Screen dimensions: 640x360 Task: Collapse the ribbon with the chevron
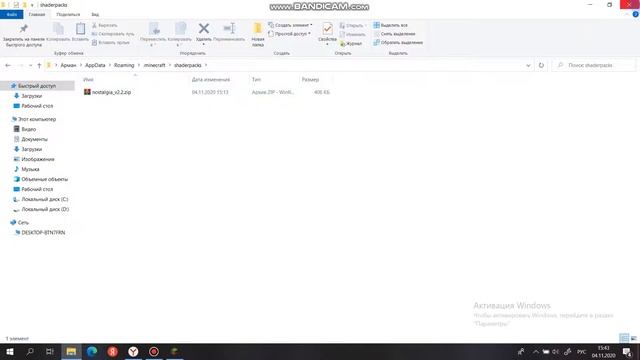[x=627, y=14]
